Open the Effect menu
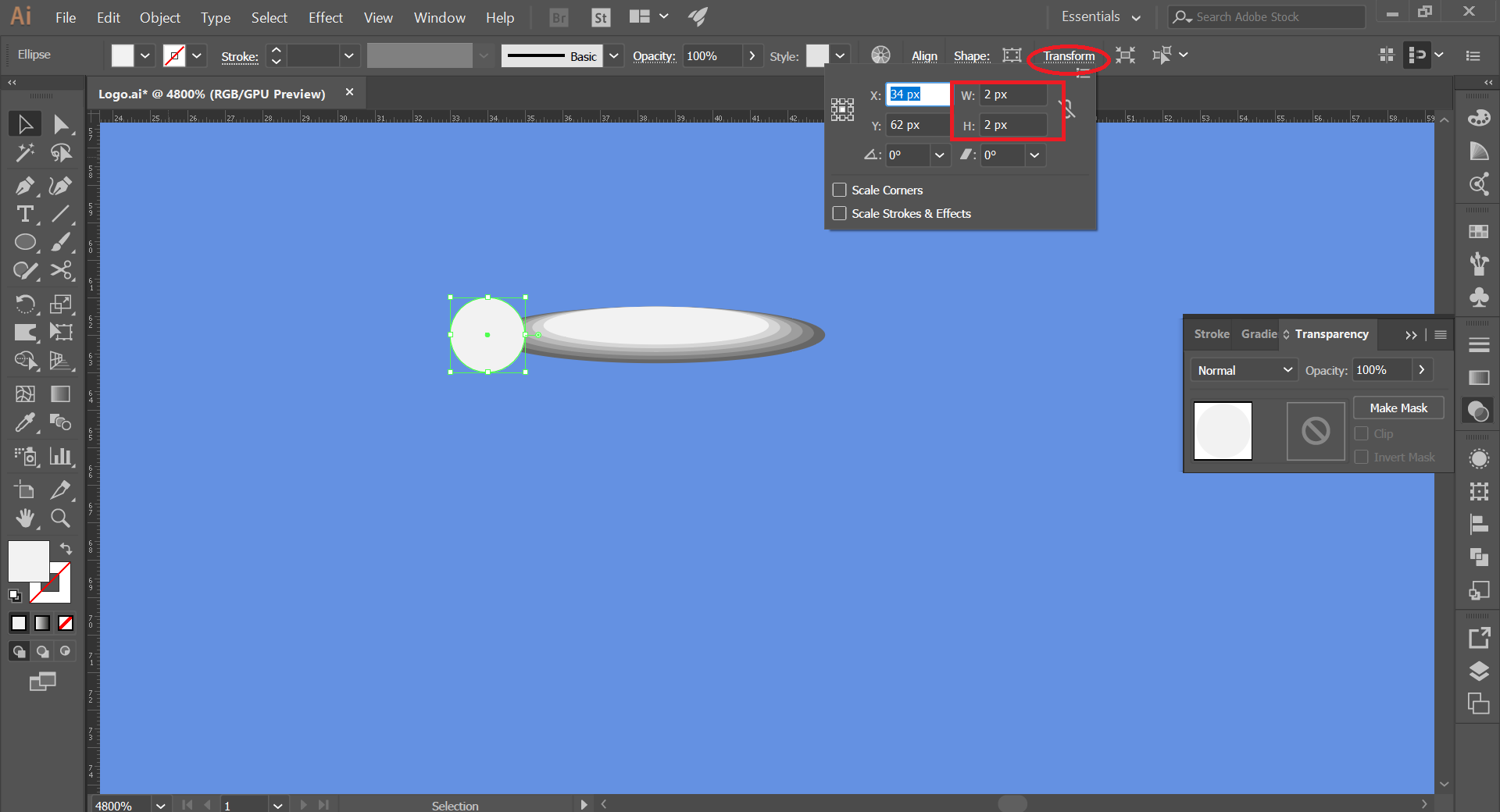Viewport: 1500px width, 812px height. click(x=325, y=17)
